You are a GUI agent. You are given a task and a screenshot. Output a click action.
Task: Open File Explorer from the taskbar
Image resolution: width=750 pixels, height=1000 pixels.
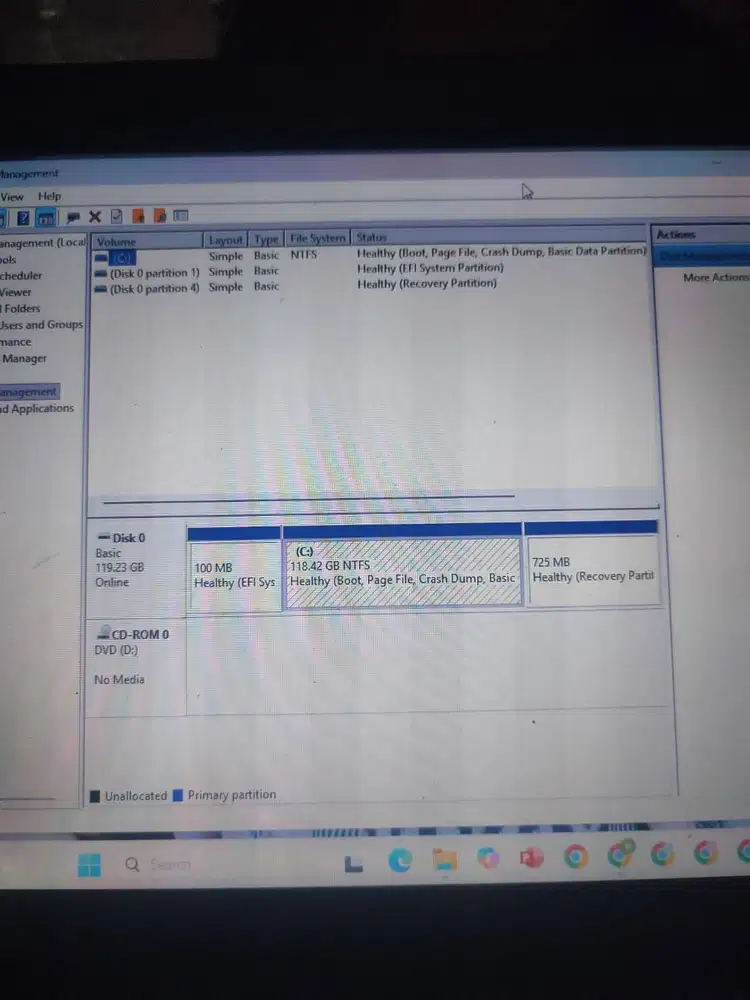coord(444,859)
